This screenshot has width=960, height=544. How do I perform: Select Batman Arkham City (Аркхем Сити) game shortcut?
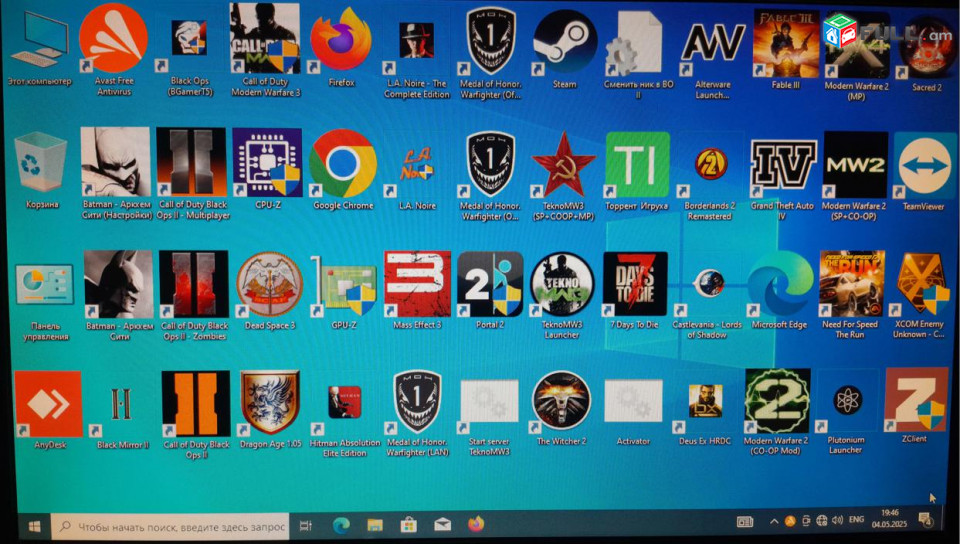point(118,284)
